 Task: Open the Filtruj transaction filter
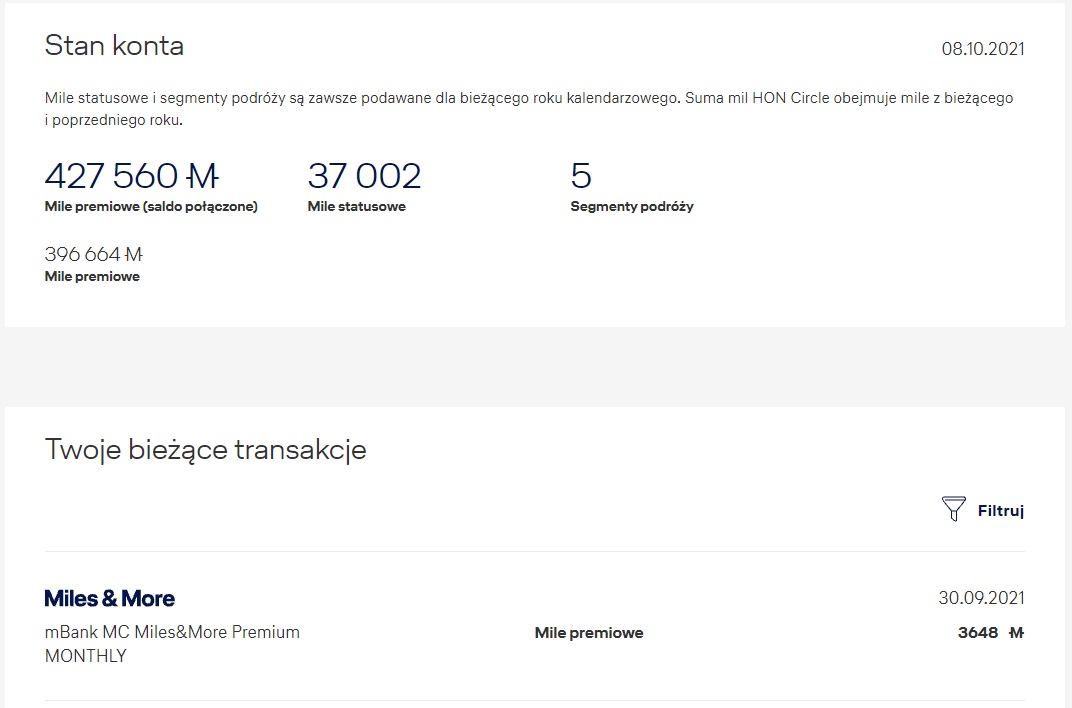coord(982,510)
